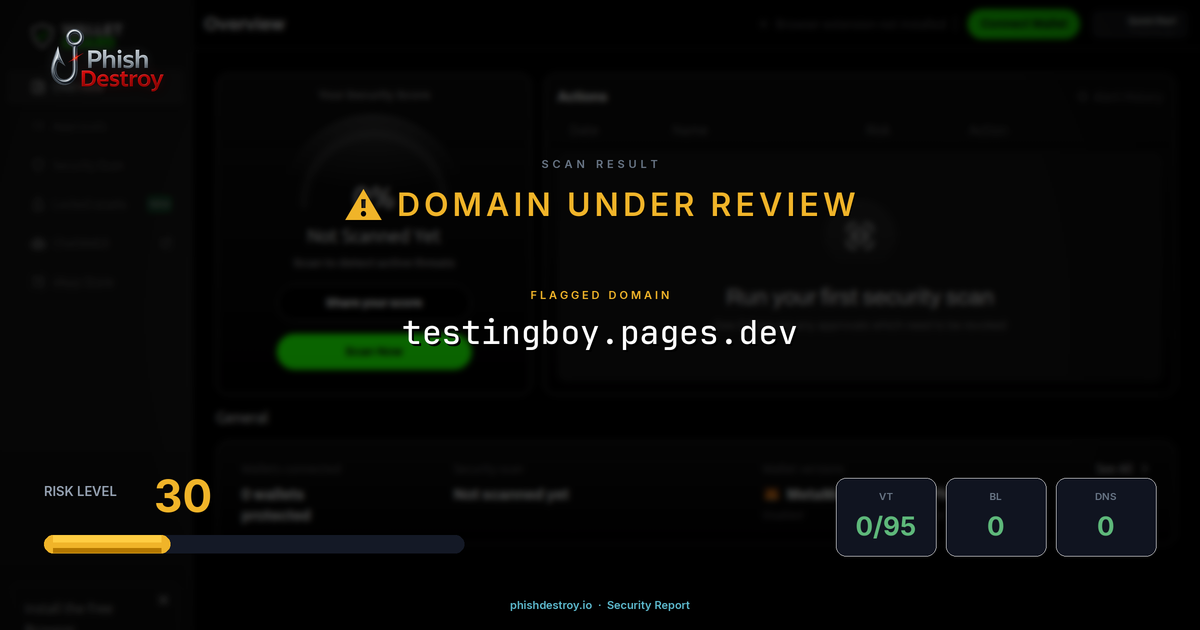Click the flagged domain testingboy.pages.dev
Screen dimensions: 1200x630
tap(600, 333)
